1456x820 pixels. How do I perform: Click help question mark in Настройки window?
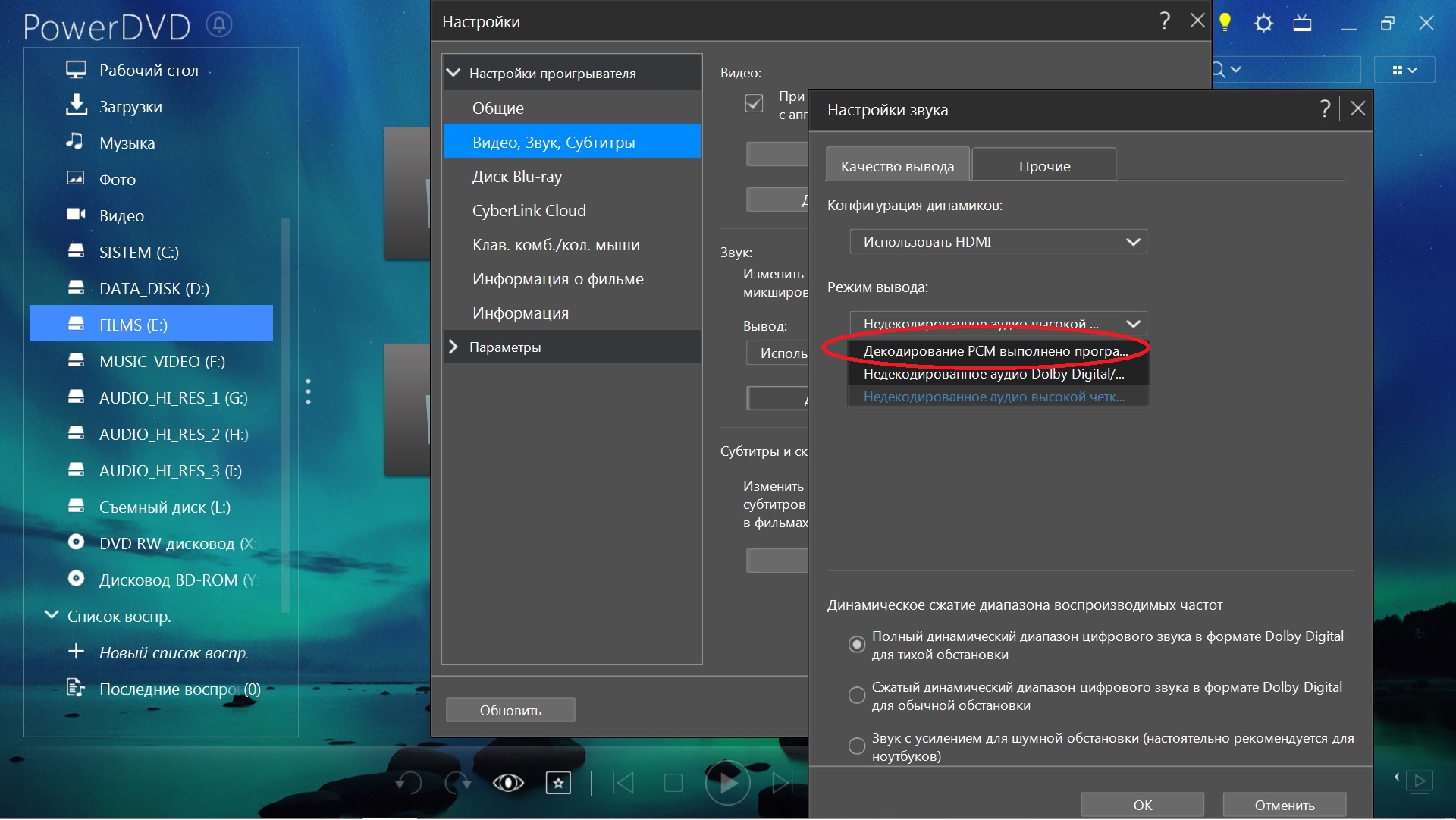[1165, 21]
